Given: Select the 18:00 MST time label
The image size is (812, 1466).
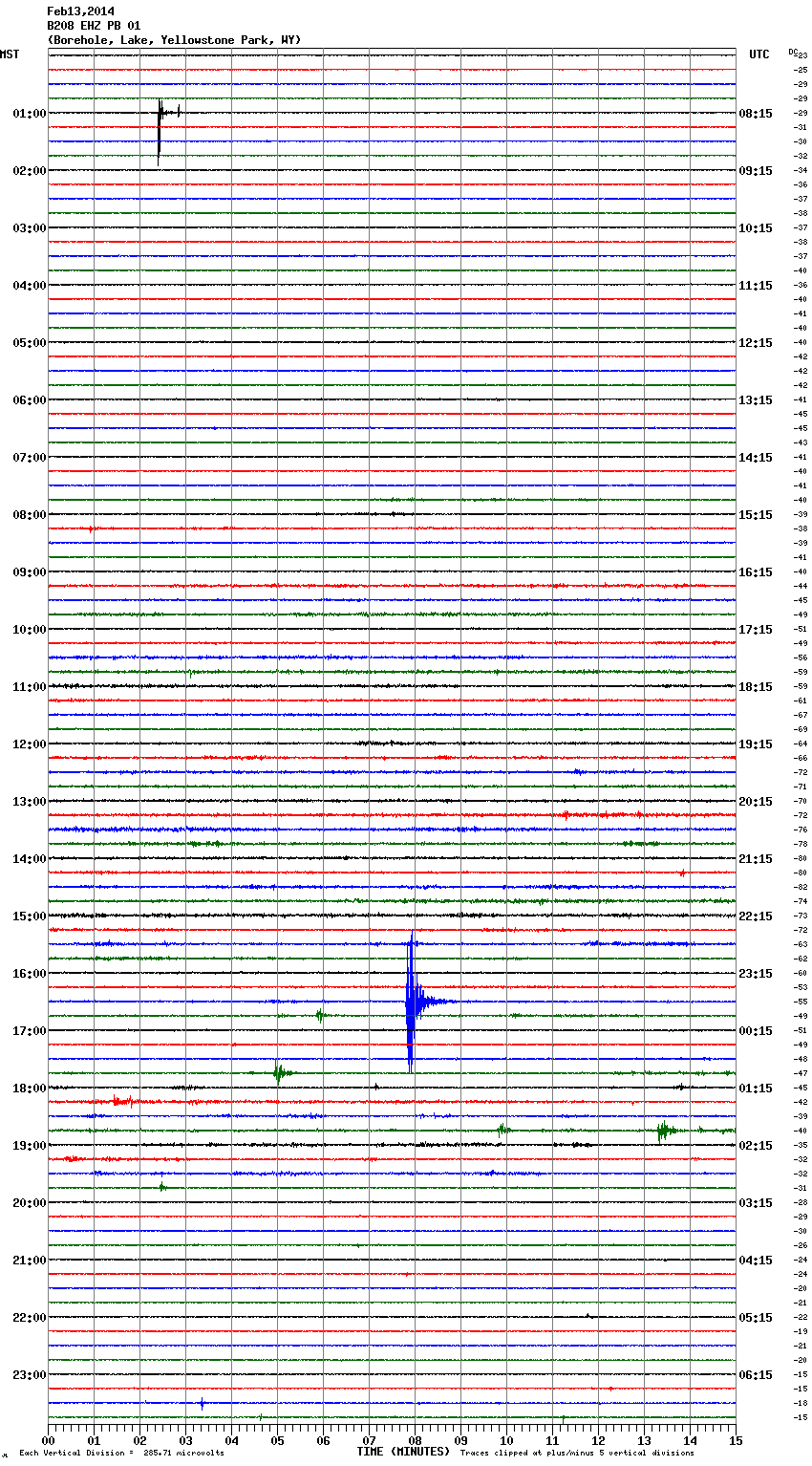Looking at the screenshot, I should 30,1089.
